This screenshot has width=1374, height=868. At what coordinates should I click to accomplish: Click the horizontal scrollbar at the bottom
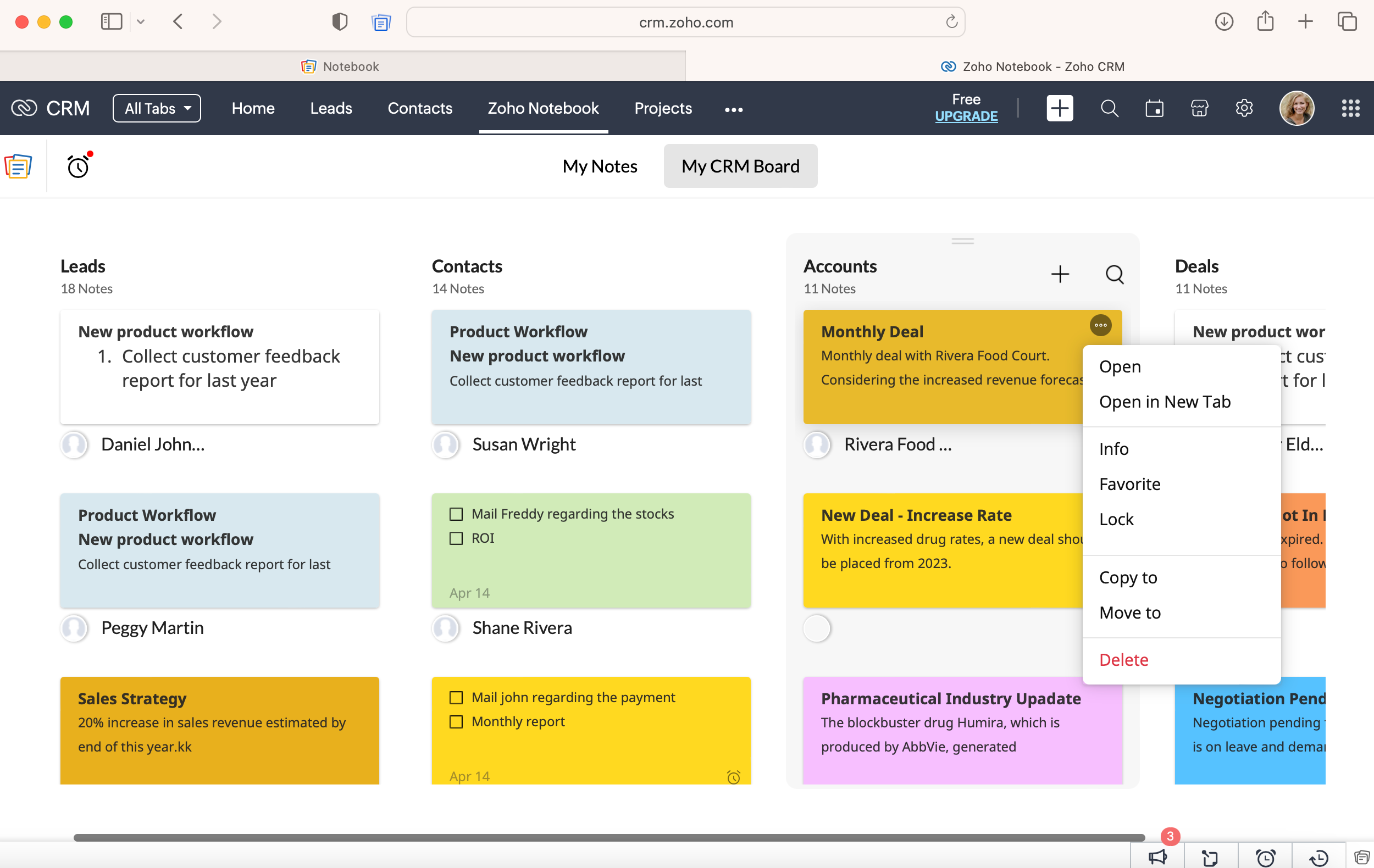pos(609,837)
